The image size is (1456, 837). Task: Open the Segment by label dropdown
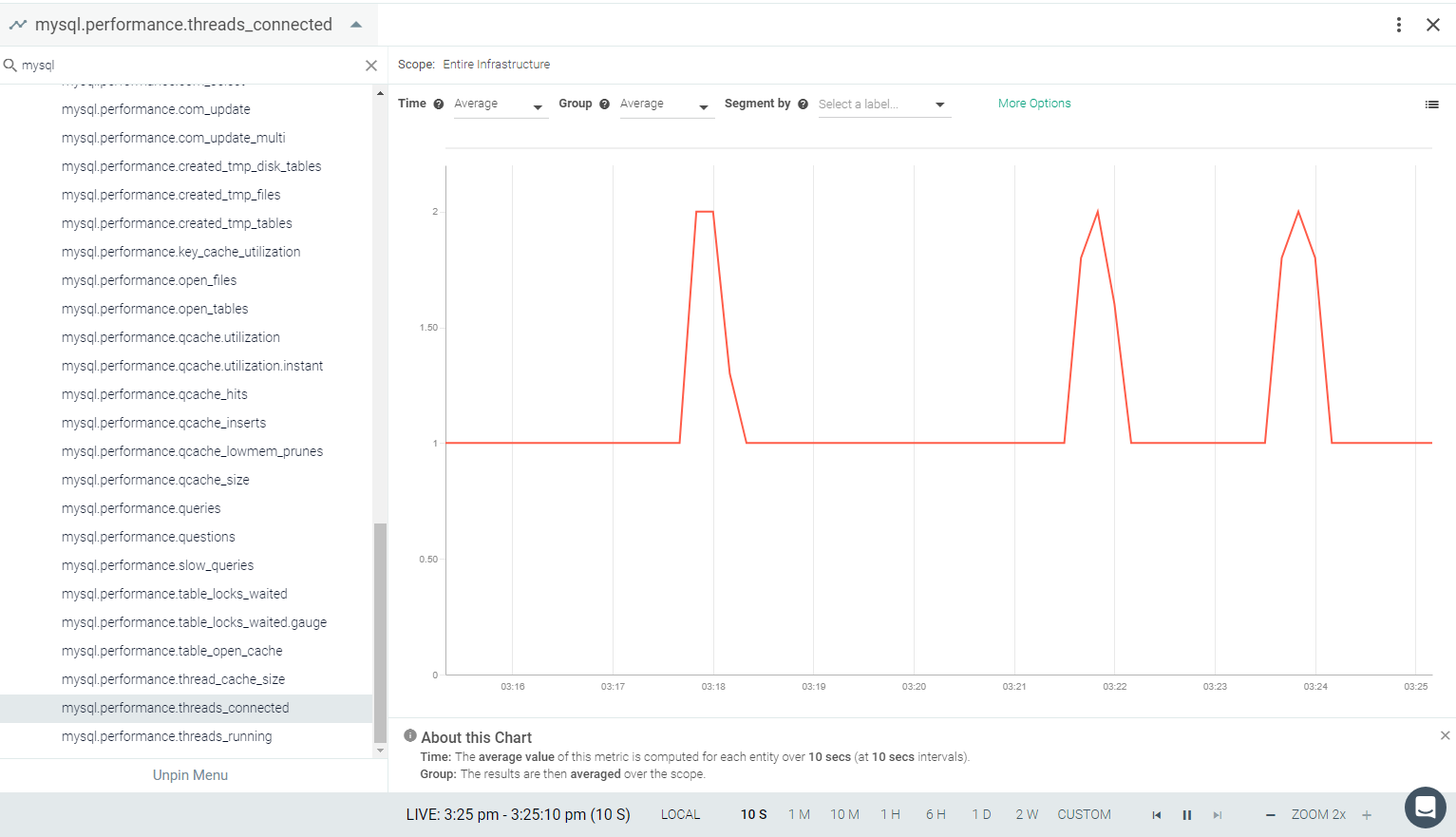[x=883, y=105]
